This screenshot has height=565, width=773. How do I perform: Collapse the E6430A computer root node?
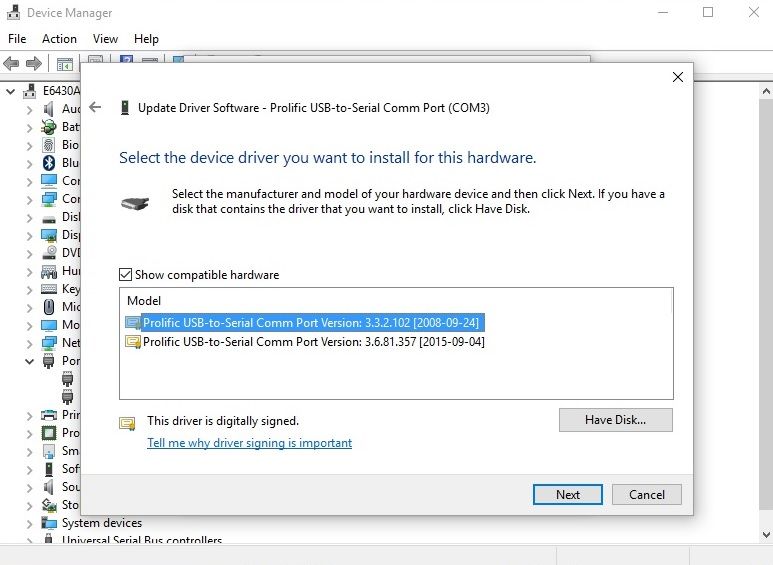(x=11, y=91)
